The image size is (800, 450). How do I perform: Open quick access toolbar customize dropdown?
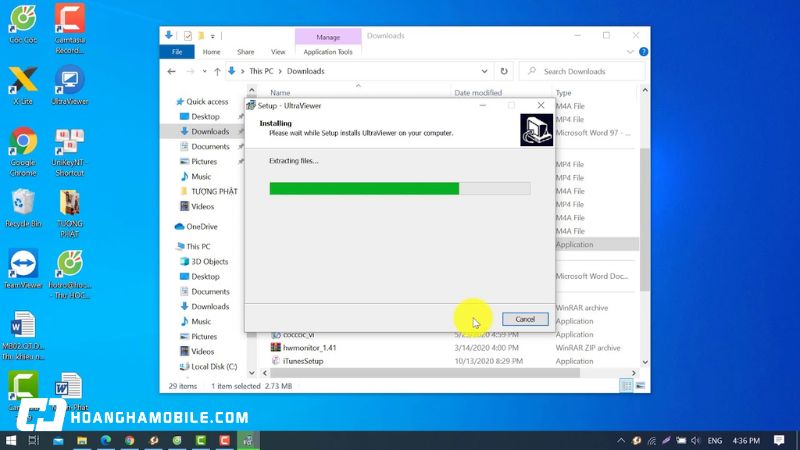point(213,36)
